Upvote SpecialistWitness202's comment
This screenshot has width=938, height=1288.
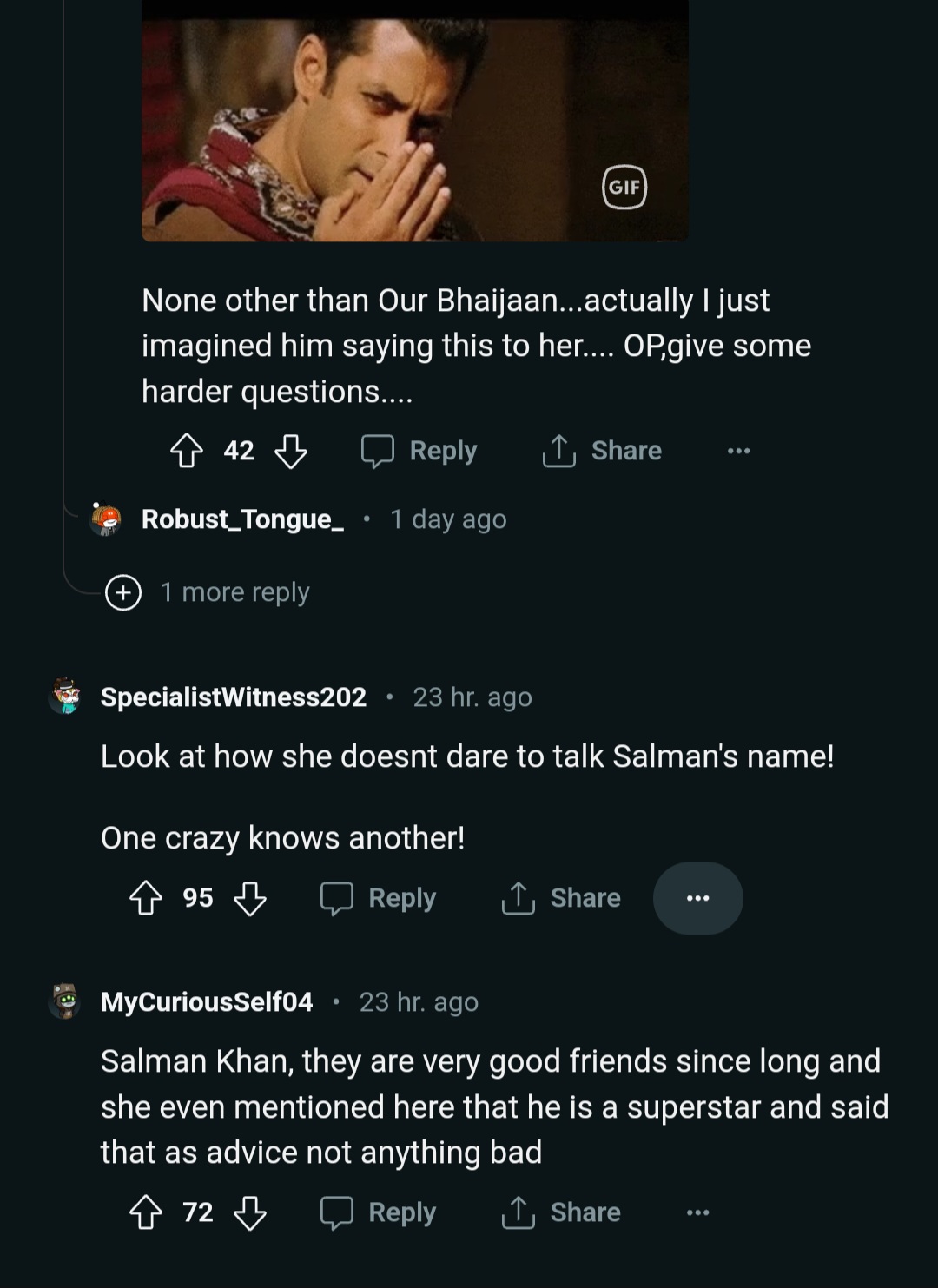pyautogui.click(x=145, y=898)
